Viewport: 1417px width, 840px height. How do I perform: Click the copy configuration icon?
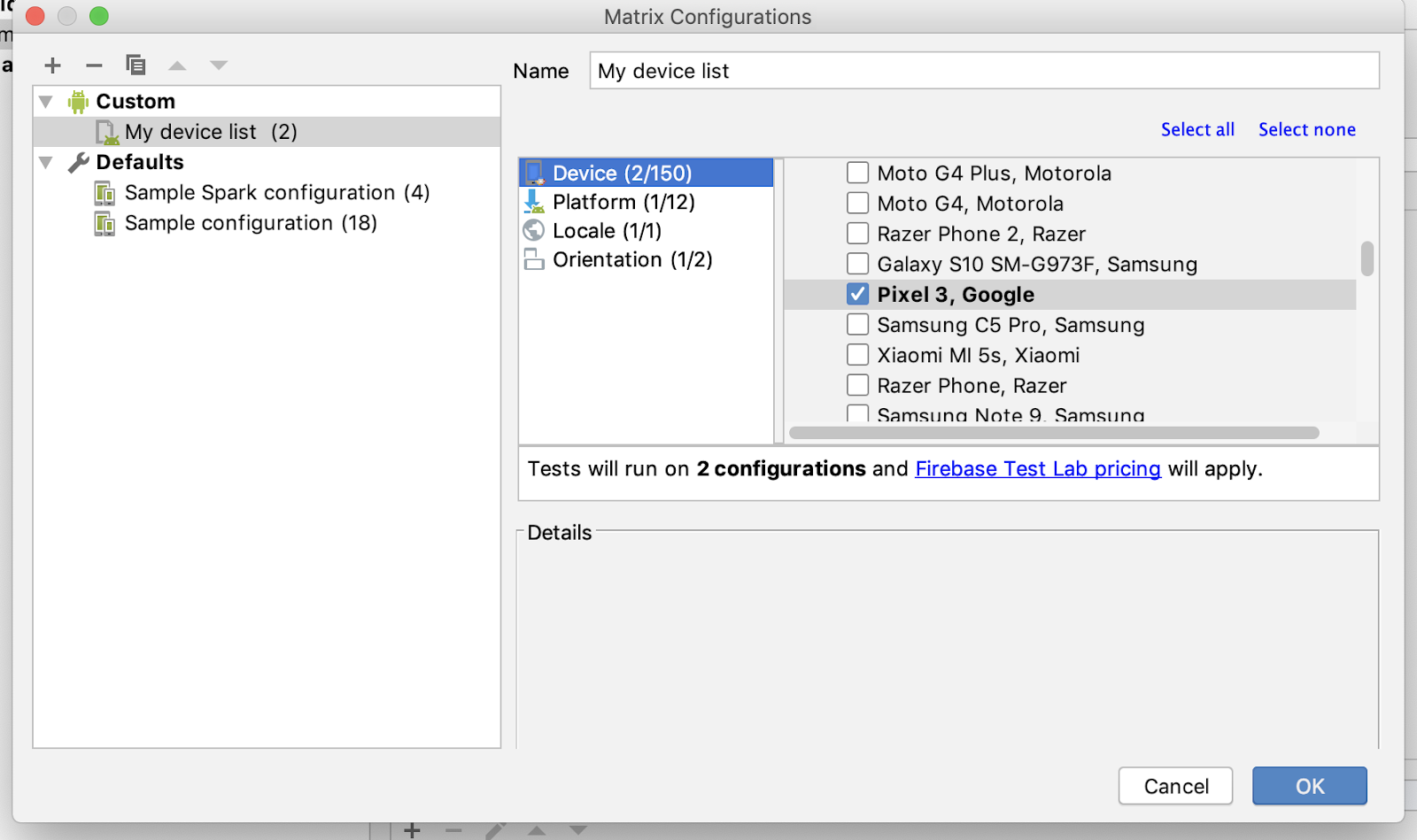pyautogui.click(x=136, y=66)
